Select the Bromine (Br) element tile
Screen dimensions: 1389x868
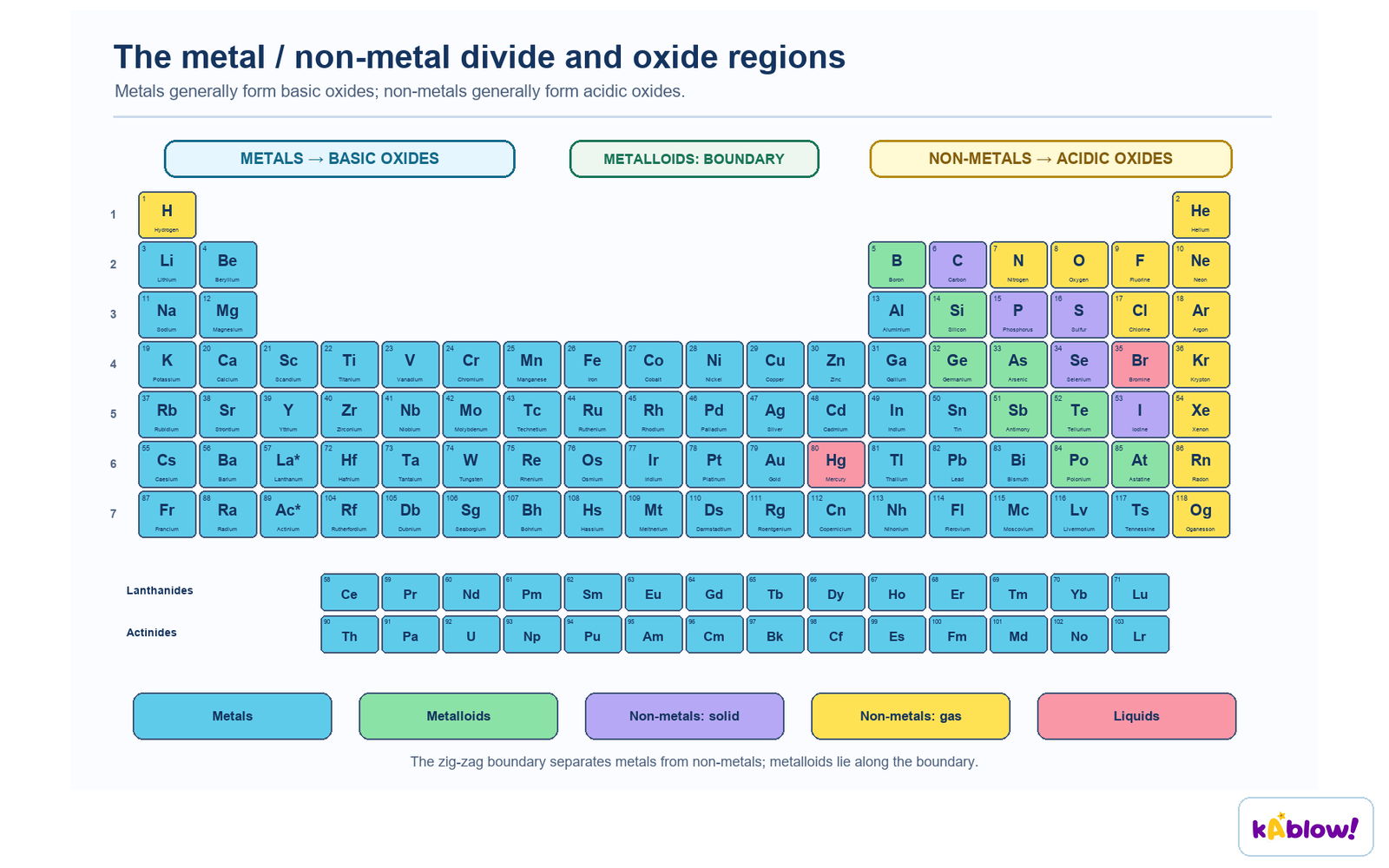tap(1140, 365)
